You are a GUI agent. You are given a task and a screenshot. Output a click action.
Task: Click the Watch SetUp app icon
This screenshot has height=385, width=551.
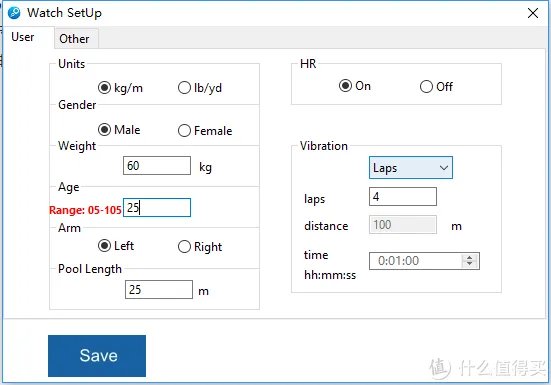click(14, 13)
